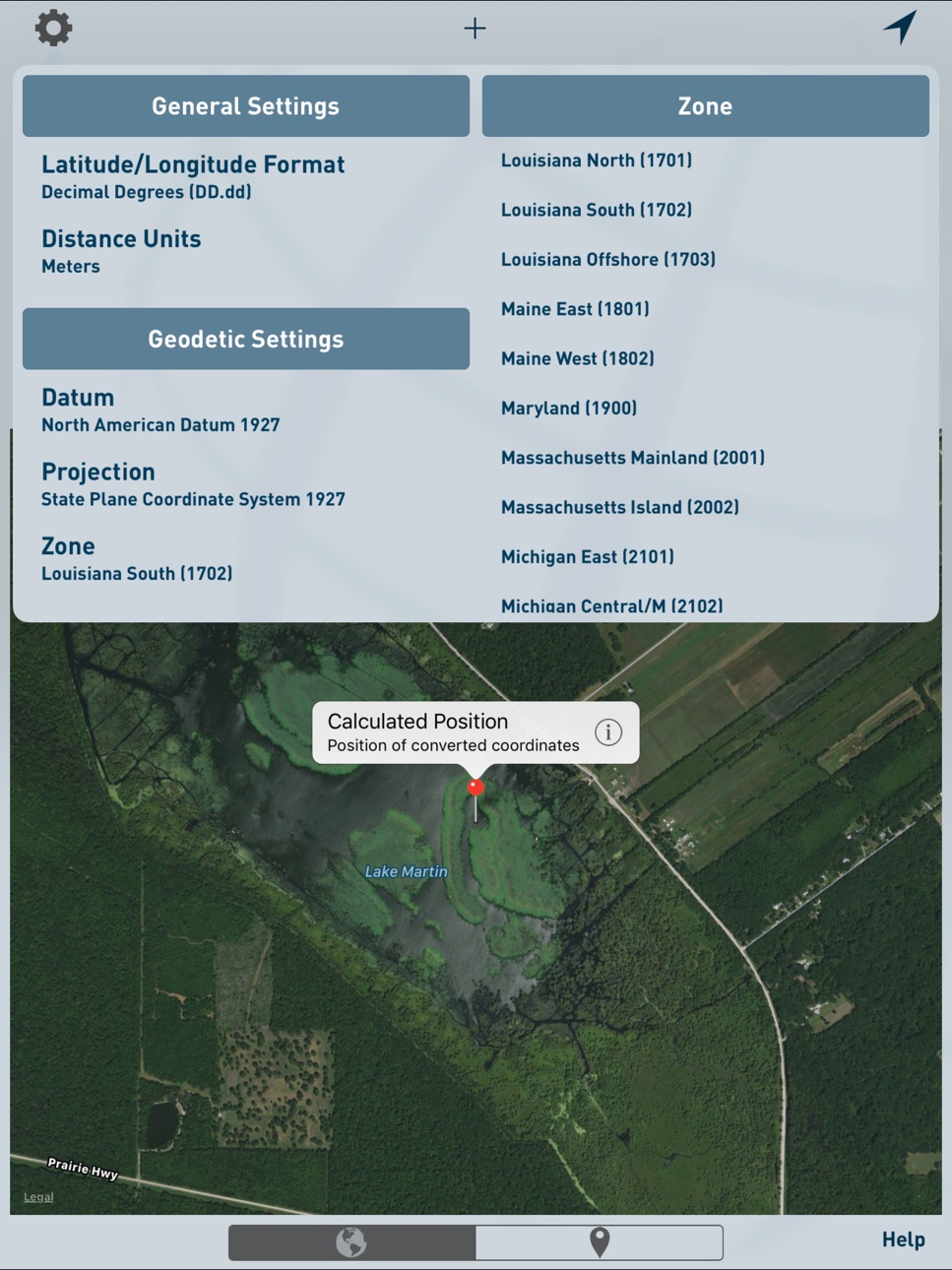952x1270 pixels.
Task: Open the settings gear icon
Action: (53, 28)
